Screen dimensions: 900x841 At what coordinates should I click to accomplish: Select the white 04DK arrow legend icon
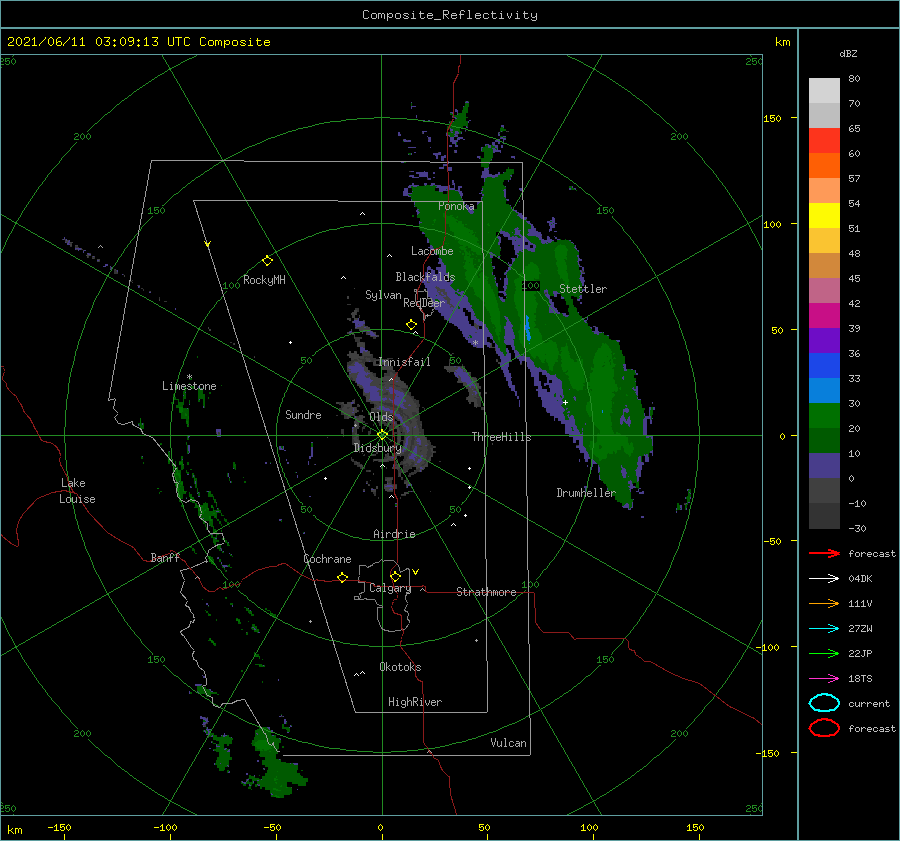point(824,579)
